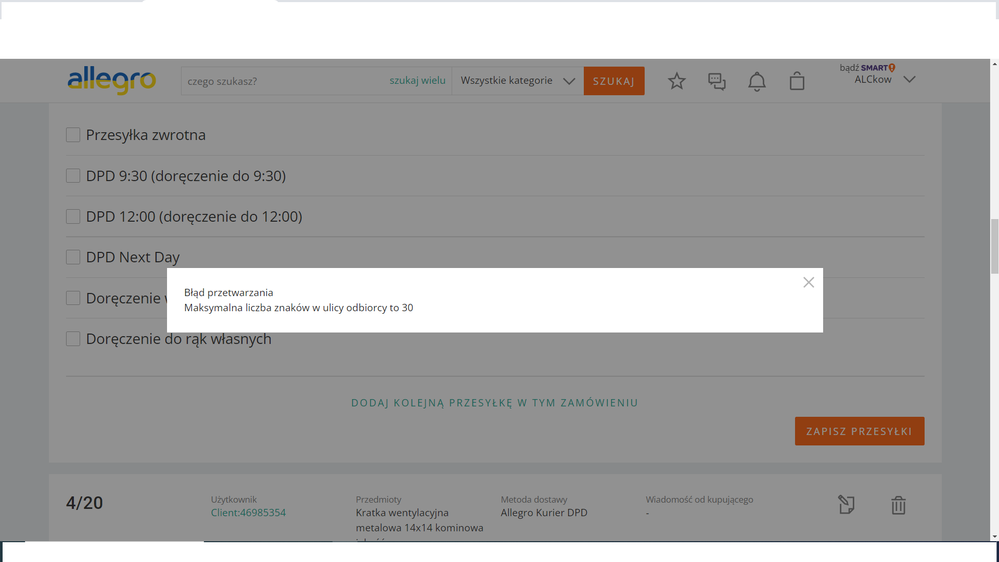
Task: Delete order 4/20 with trash icon
Action: point(898,505)
